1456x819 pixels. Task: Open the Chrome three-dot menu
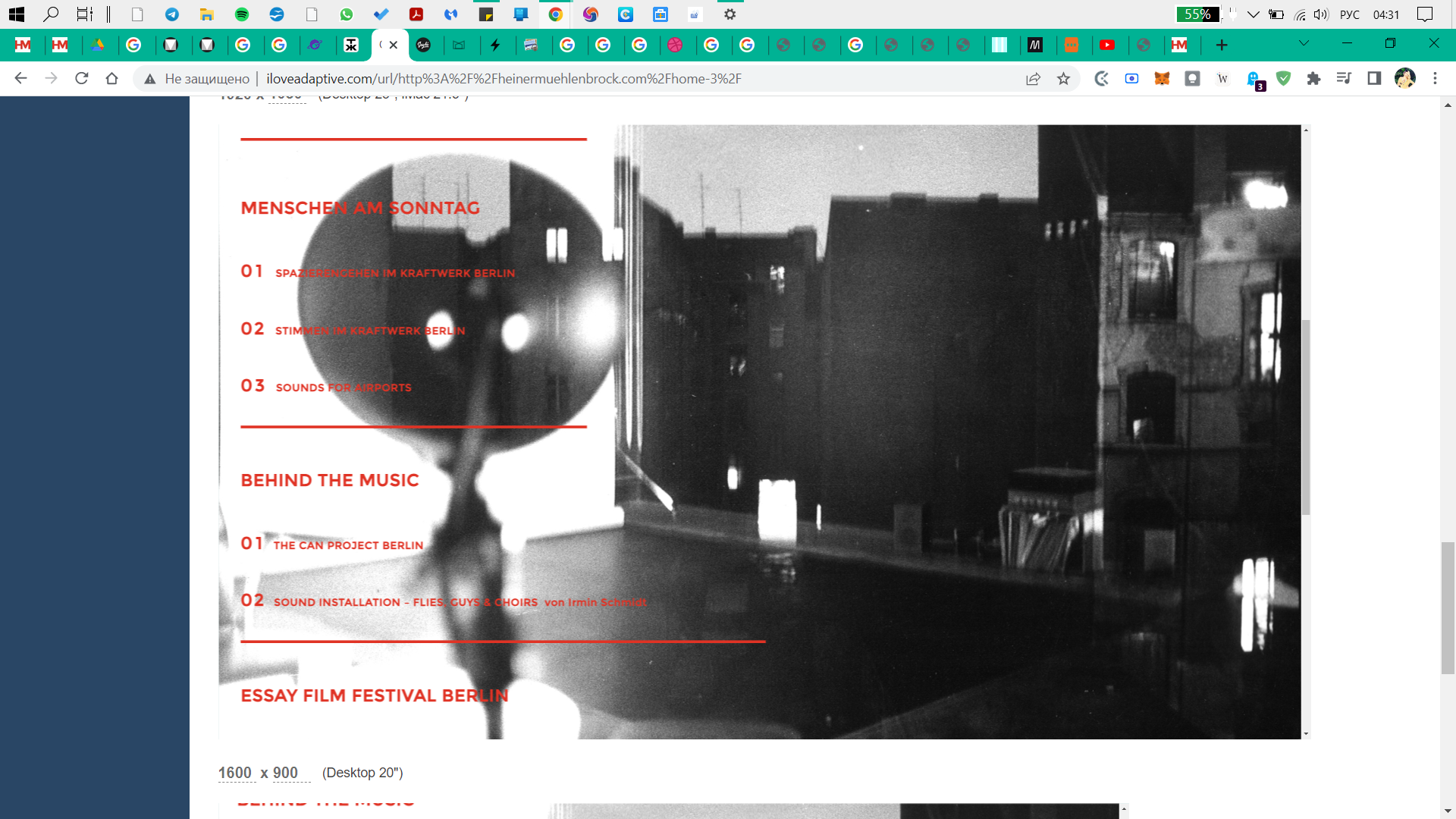[x=1435, y=78]
